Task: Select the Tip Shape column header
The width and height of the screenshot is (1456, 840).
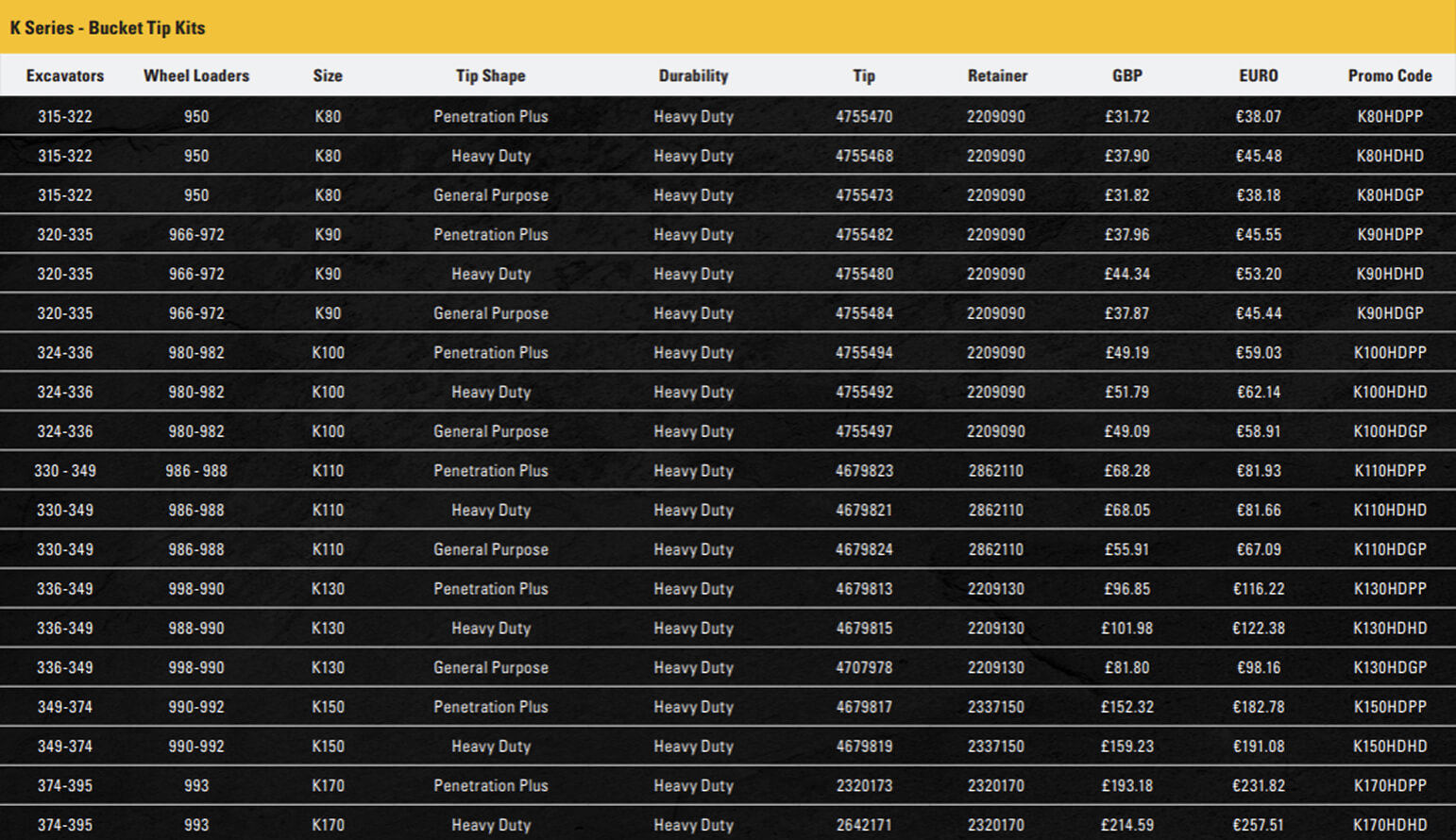Action: pyautogui.click(x=490, y=76)
